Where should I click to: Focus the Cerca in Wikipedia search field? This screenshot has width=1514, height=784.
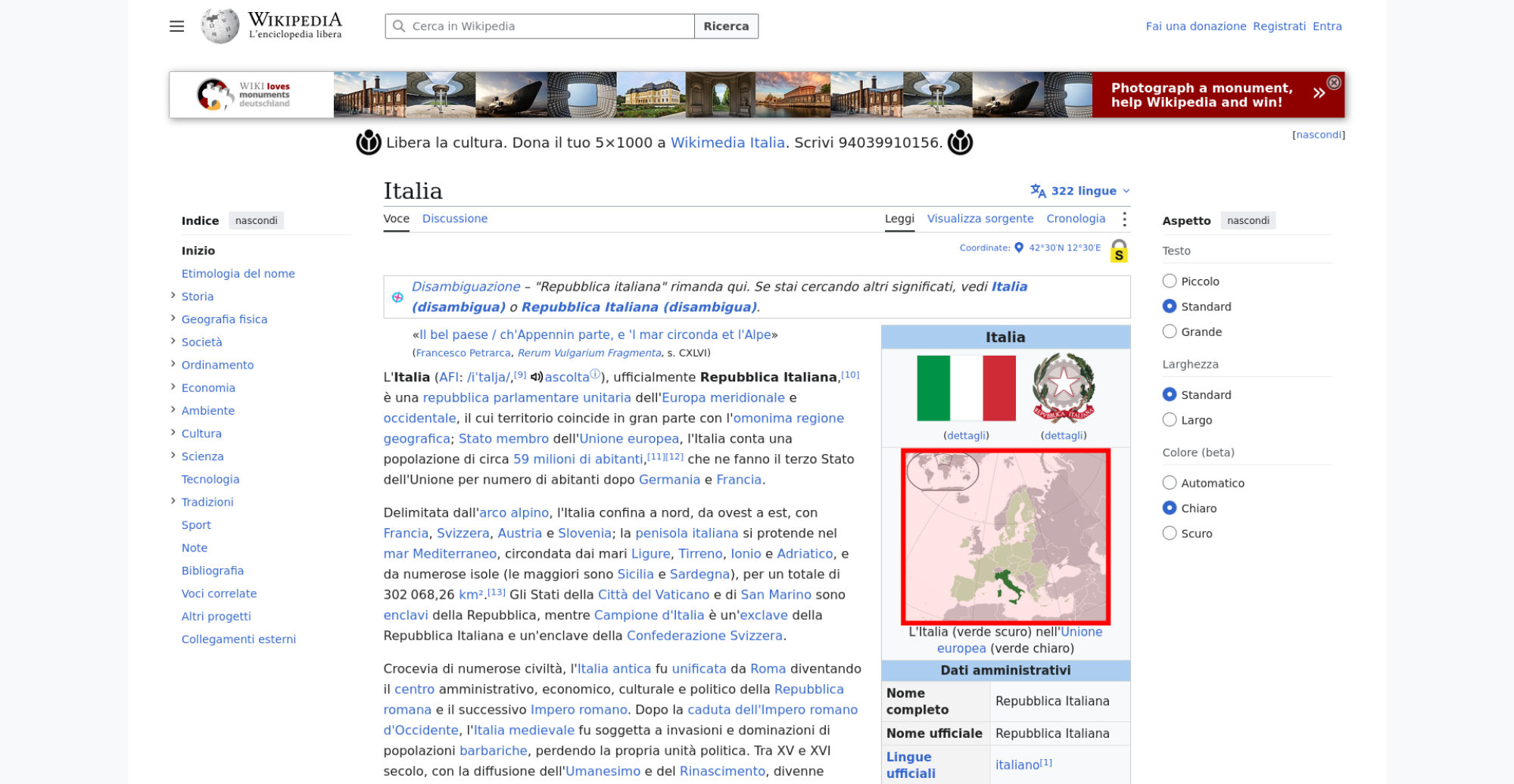click(540, 26)
